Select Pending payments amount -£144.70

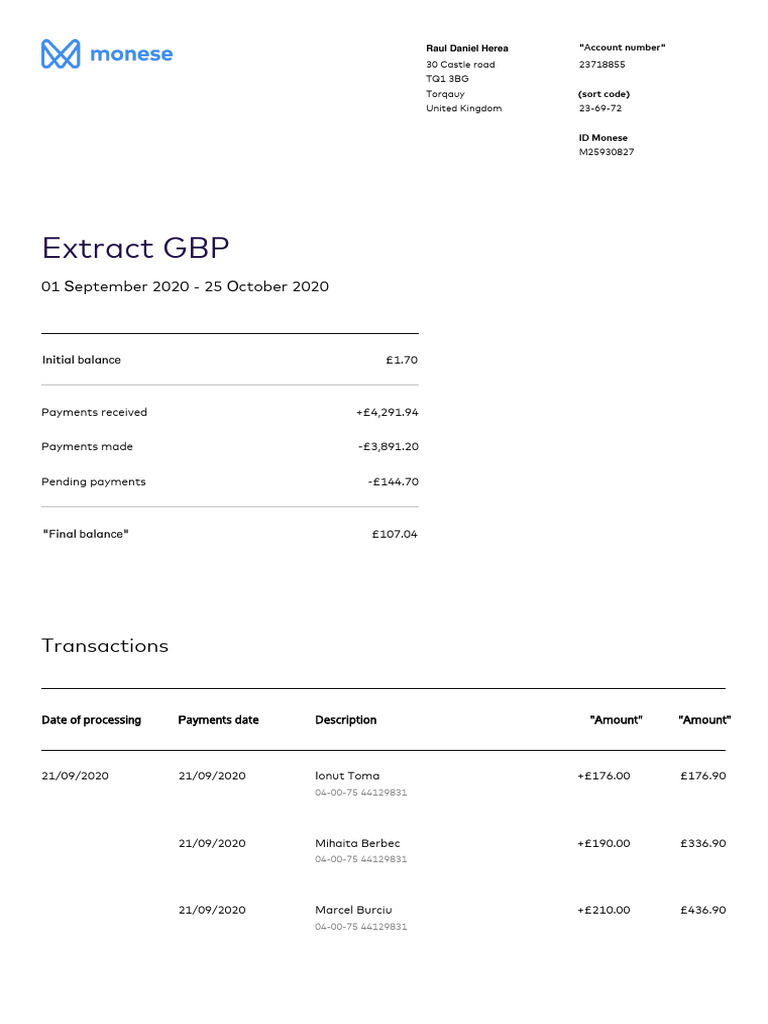[x=393, y=482]
